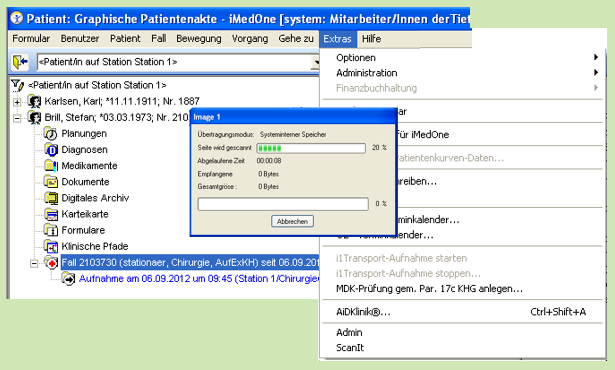Open the Vorgang menu

pos(250,38)
